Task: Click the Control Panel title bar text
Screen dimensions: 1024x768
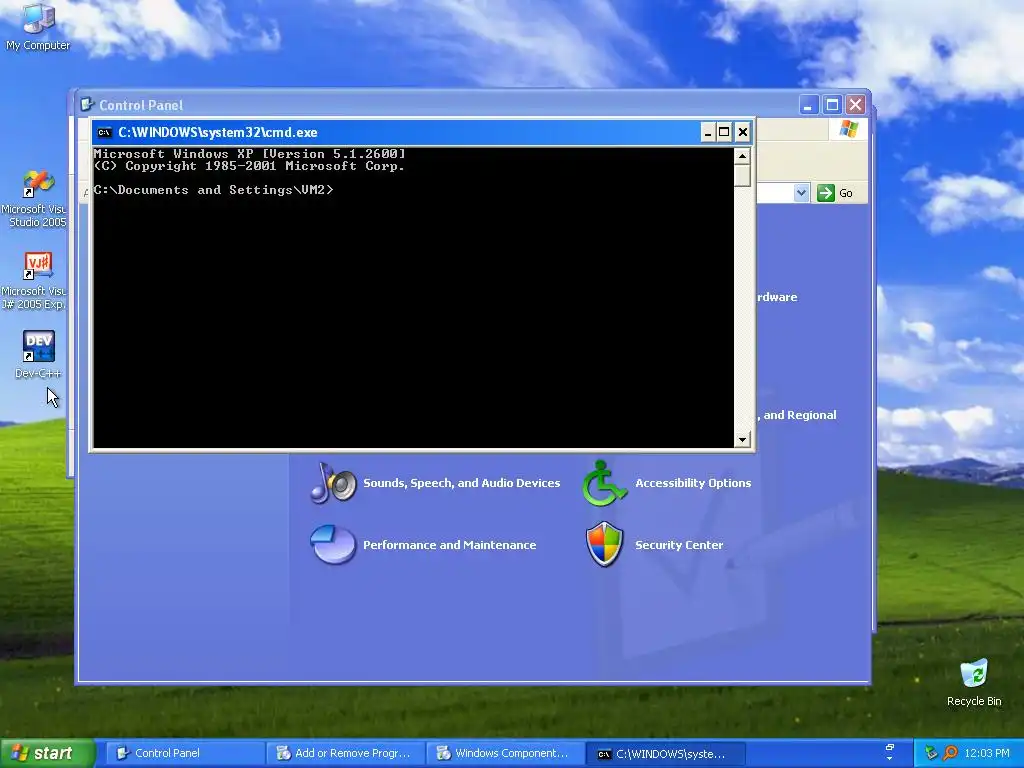Action: coord(141,105)
